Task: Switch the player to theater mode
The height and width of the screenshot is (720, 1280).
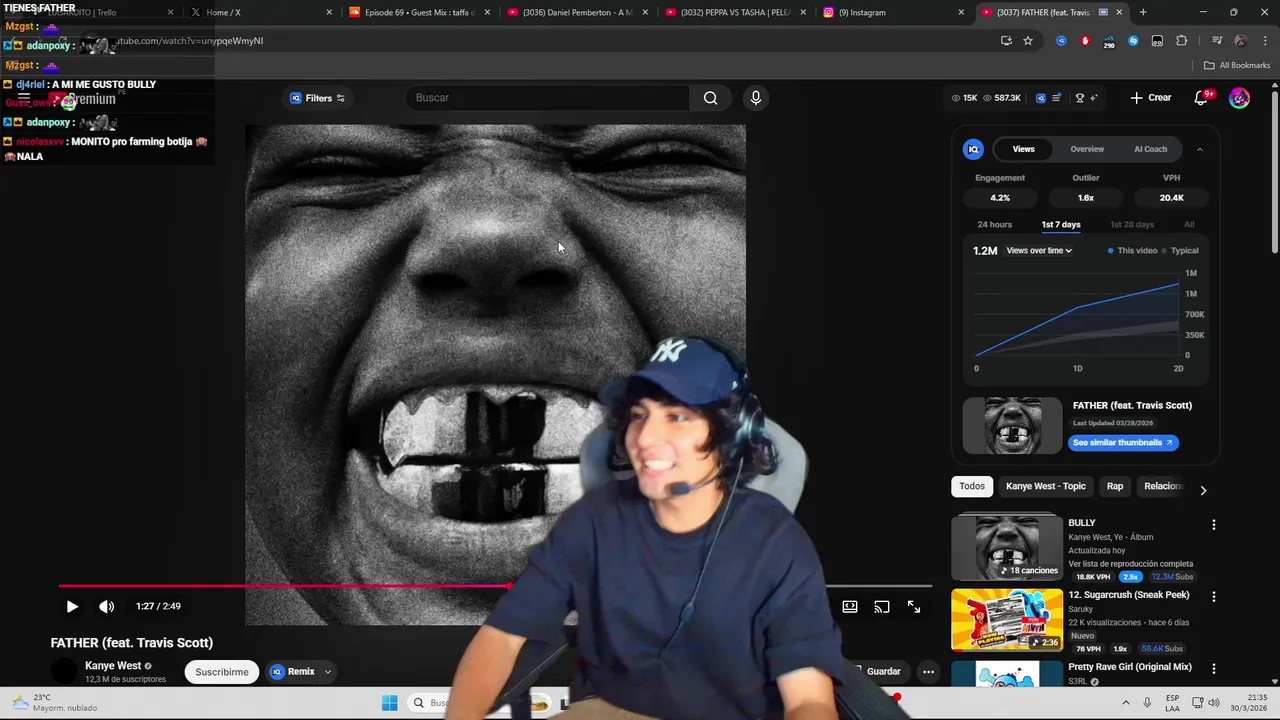Action: pos(850,606)
